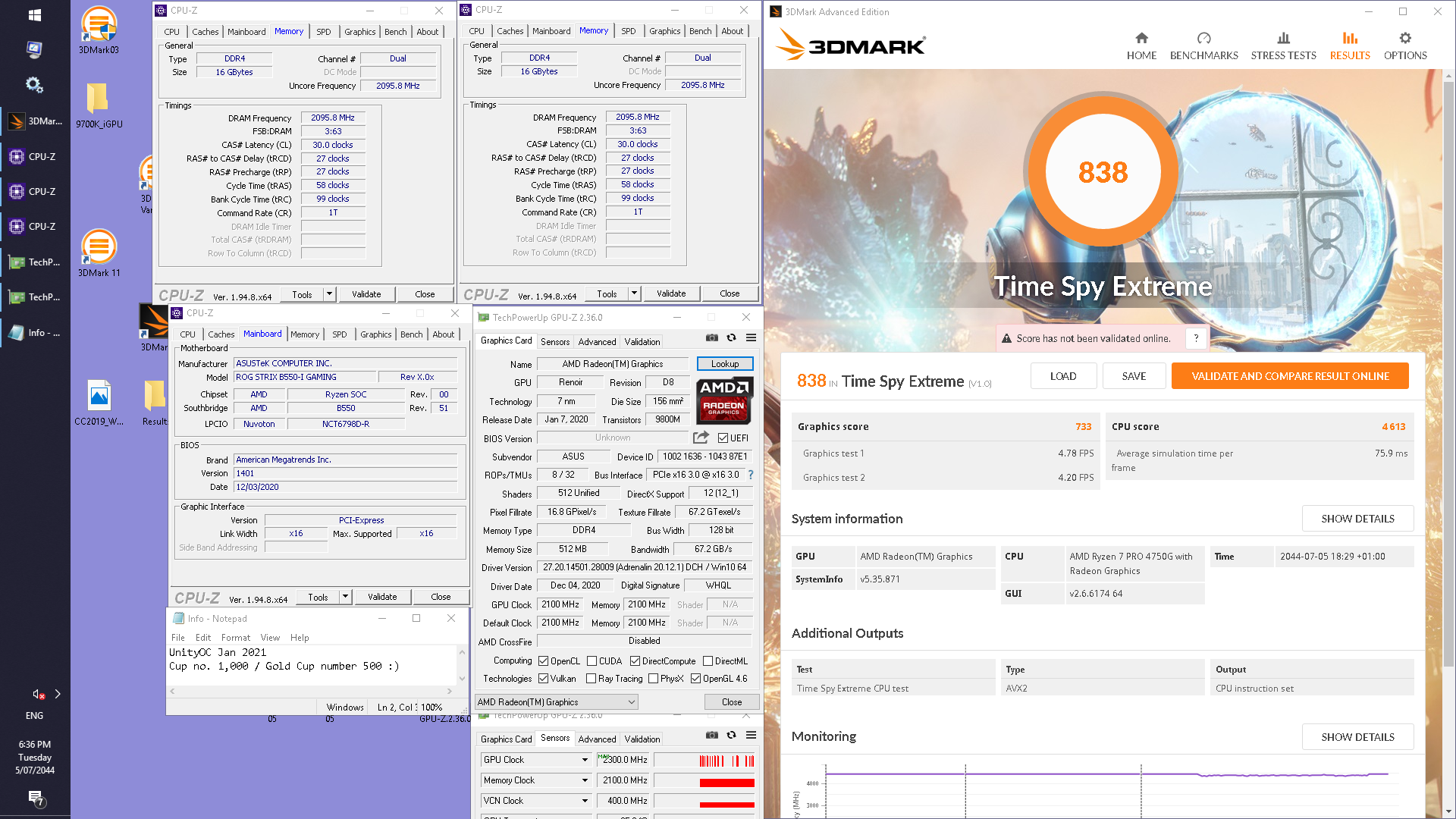Open the taskbar PC monitor icon
1456x819 pixels.
pyautogui.click(x=34, y=50)
